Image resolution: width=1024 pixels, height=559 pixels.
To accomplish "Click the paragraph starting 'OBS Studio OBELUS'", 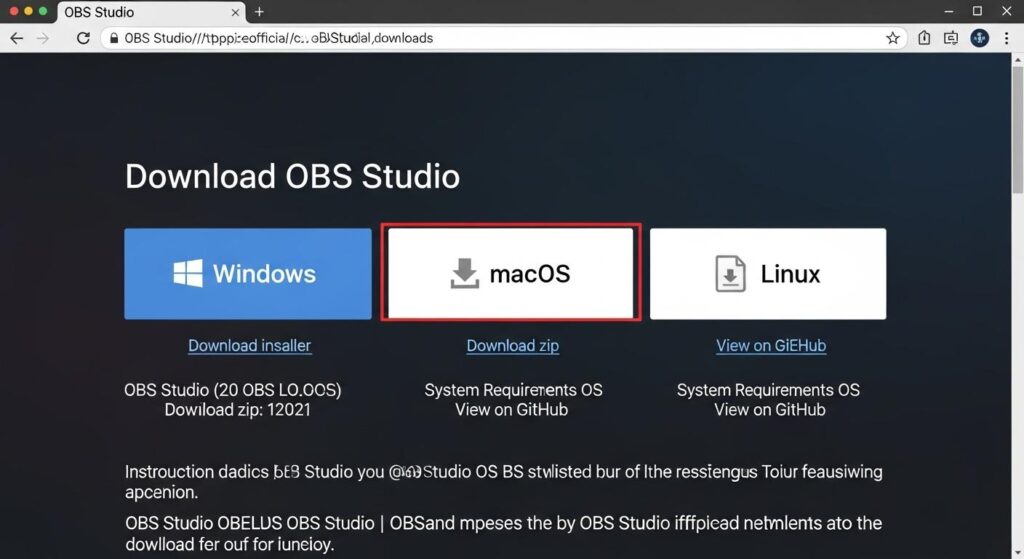I will point(504,534).
